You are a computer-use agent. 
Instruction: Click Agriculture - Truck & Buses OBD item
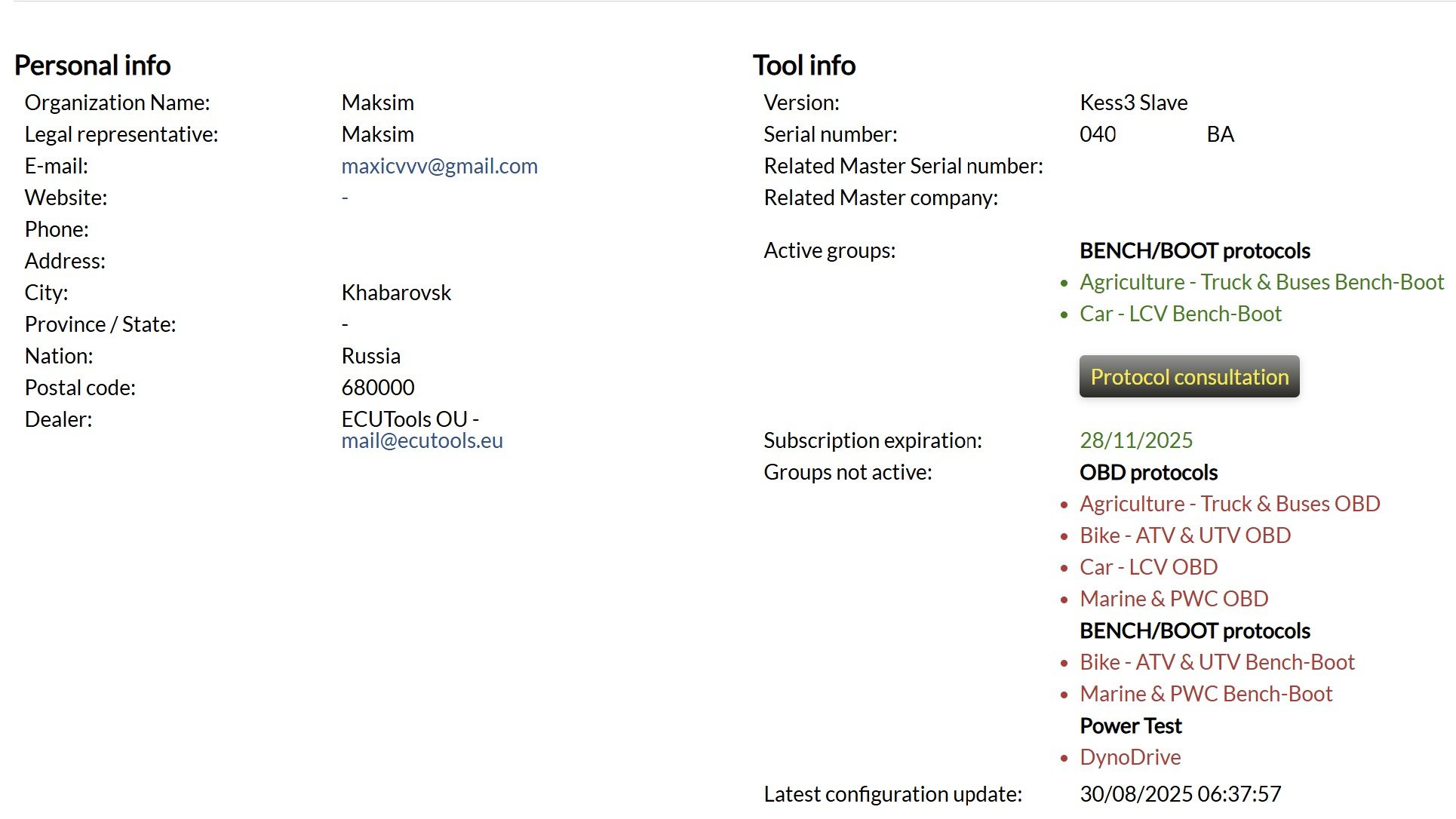pyautogui.click(x=1230, y=504)
